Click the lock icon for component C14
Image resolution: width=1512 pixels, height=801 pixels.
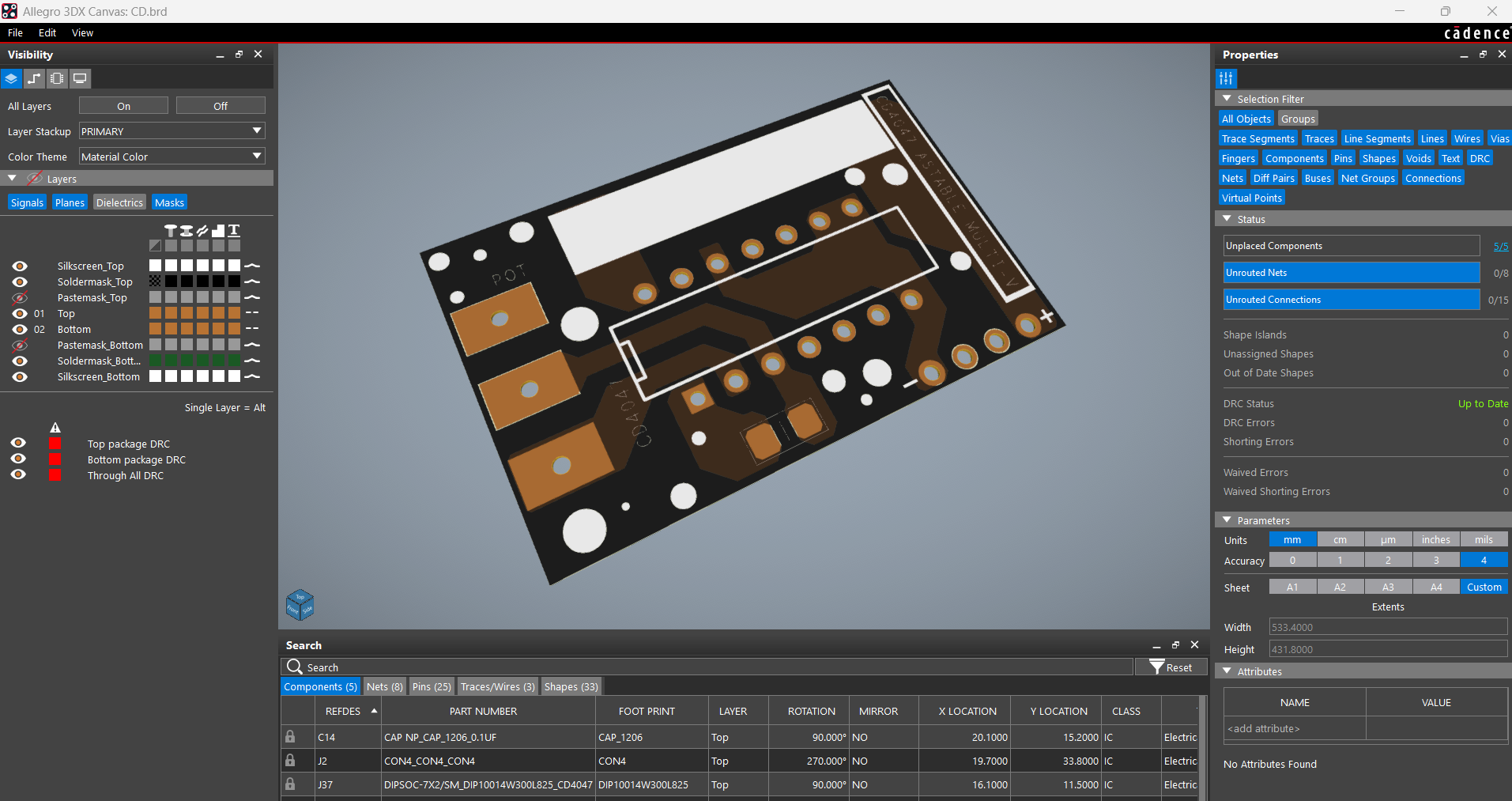click(x=290, y=737)
